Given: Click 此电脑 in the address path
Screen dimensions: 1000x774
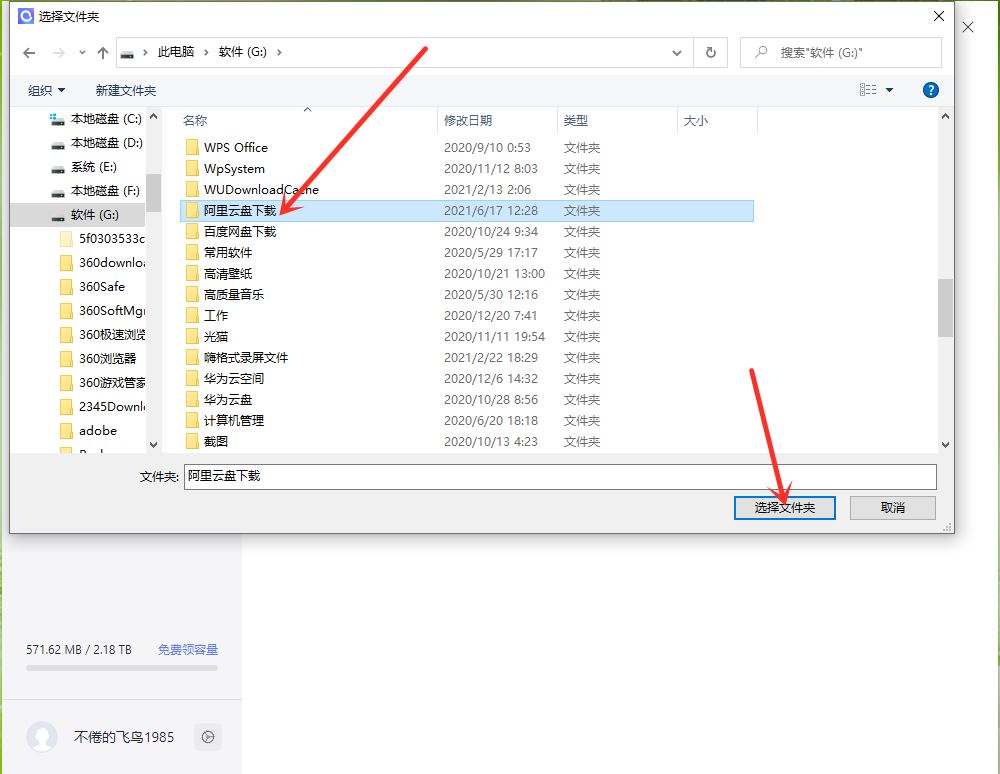Looking at the screenshot, I should [176, 52].
